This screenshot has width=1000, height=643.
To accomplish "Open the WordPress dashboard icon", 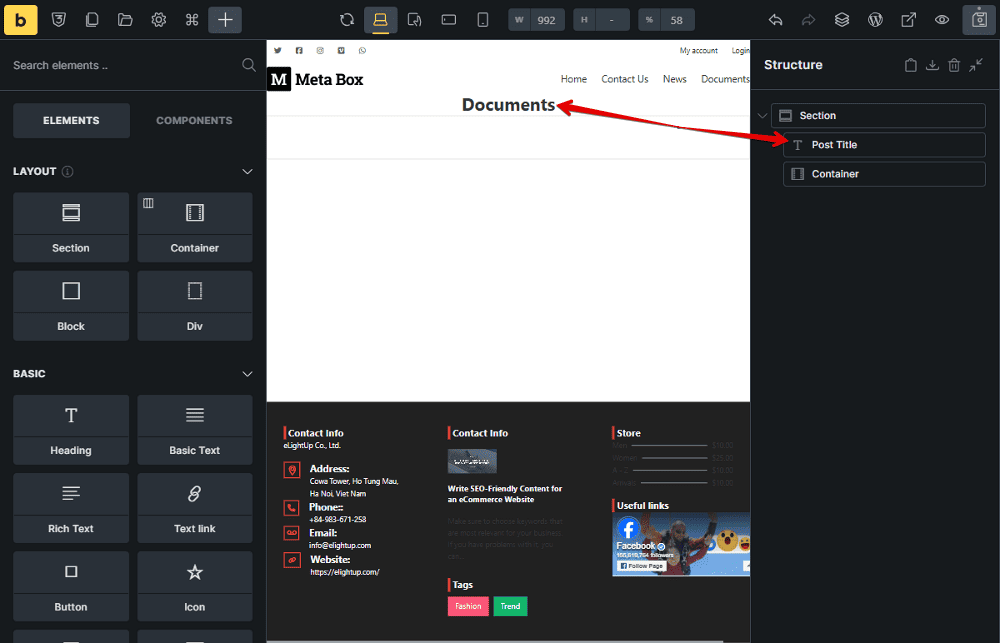I will (875, 19).
